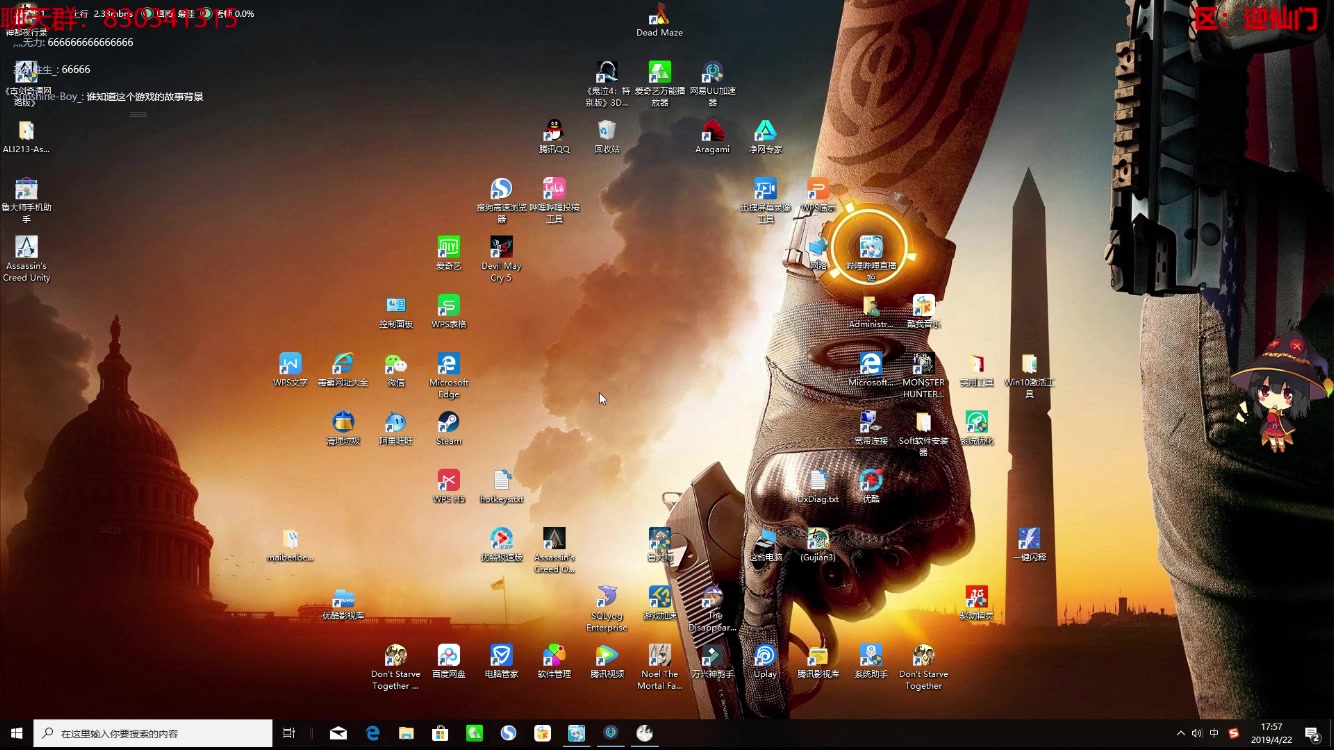Expand the hidden system tray icons

click(1180, 733)
